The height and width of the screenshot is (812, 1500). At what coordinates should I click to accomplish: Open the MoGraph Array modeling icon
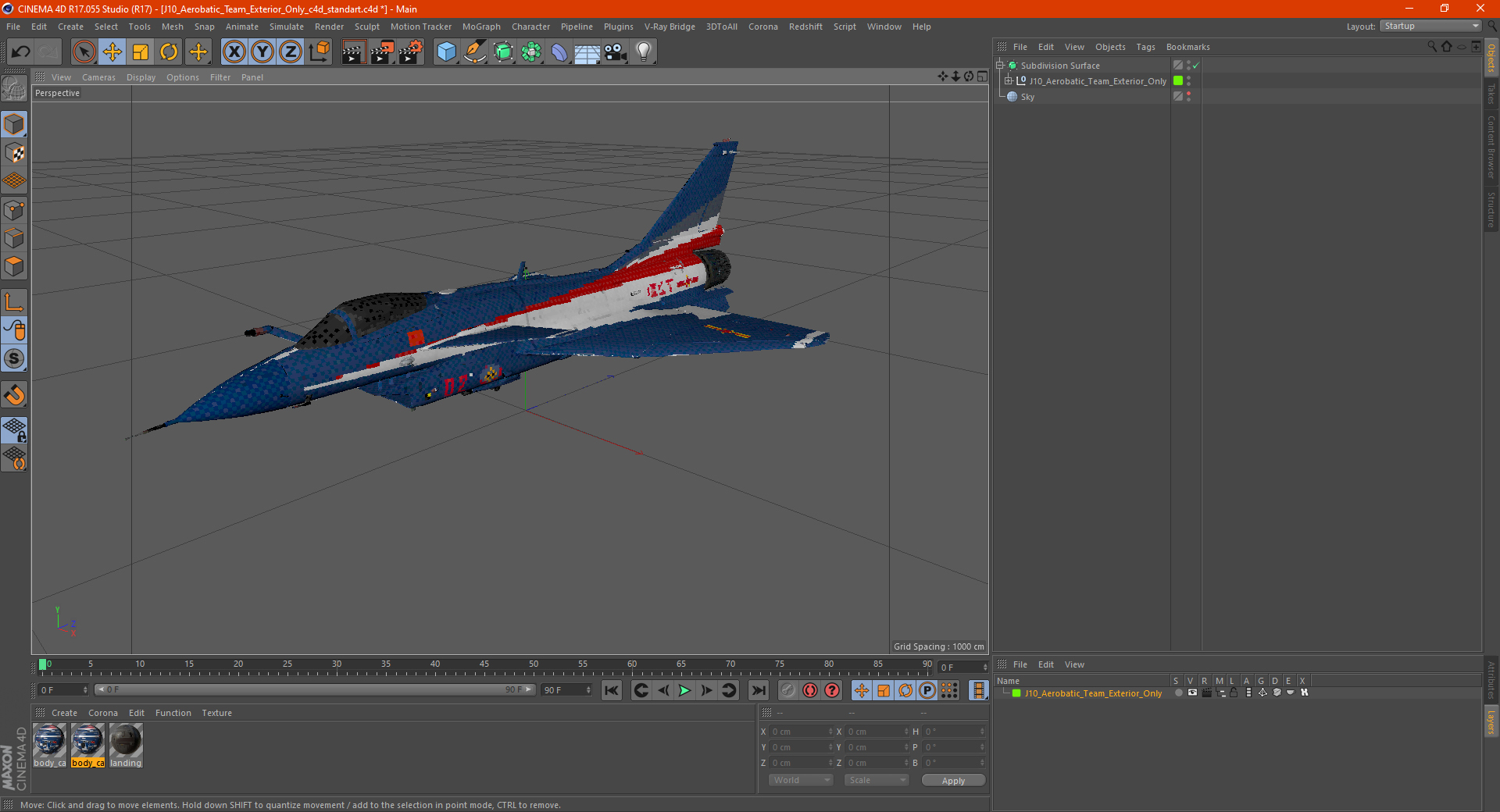coord(531,52)
